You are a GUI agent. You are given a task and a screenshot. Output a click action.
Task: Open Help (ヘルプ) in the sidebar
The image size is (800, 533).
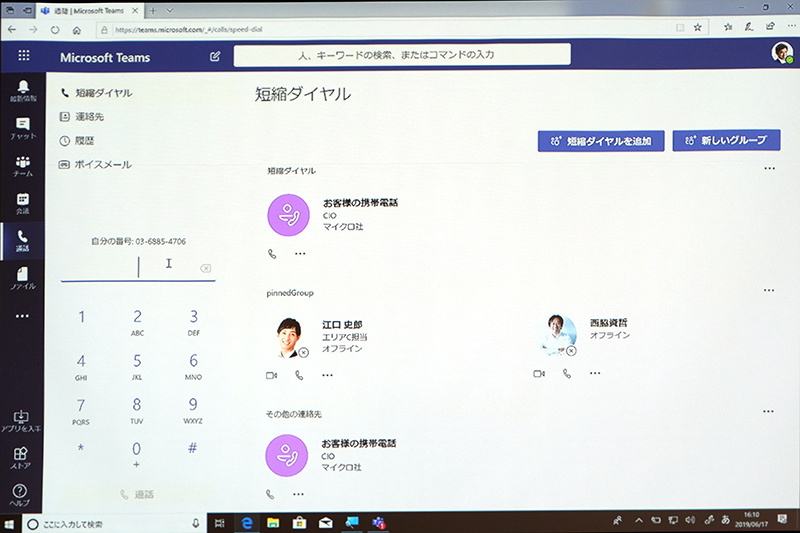coord(20,495)
